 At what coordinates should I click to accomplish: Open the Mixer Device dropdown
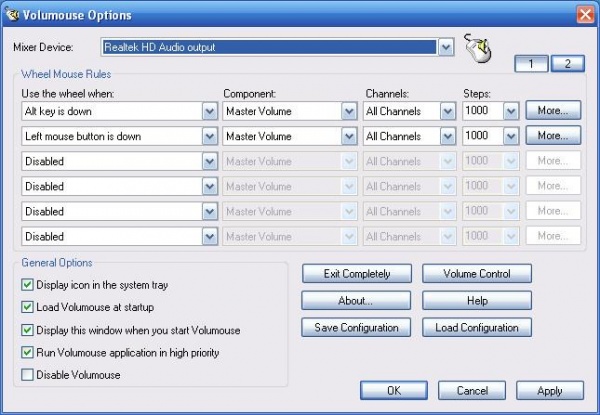(x=446, y=47)
